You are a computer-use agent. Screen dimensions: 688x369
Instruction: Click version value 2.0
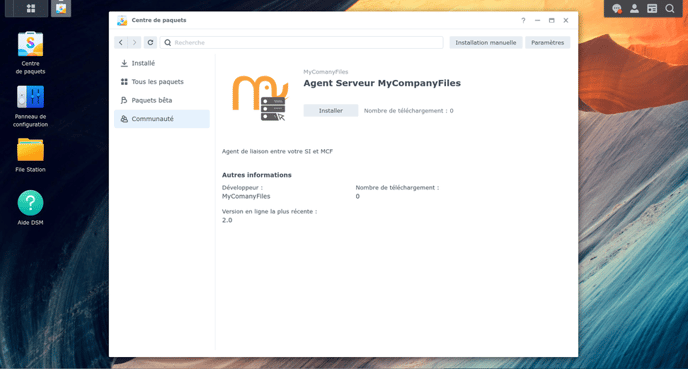(227, 220)
